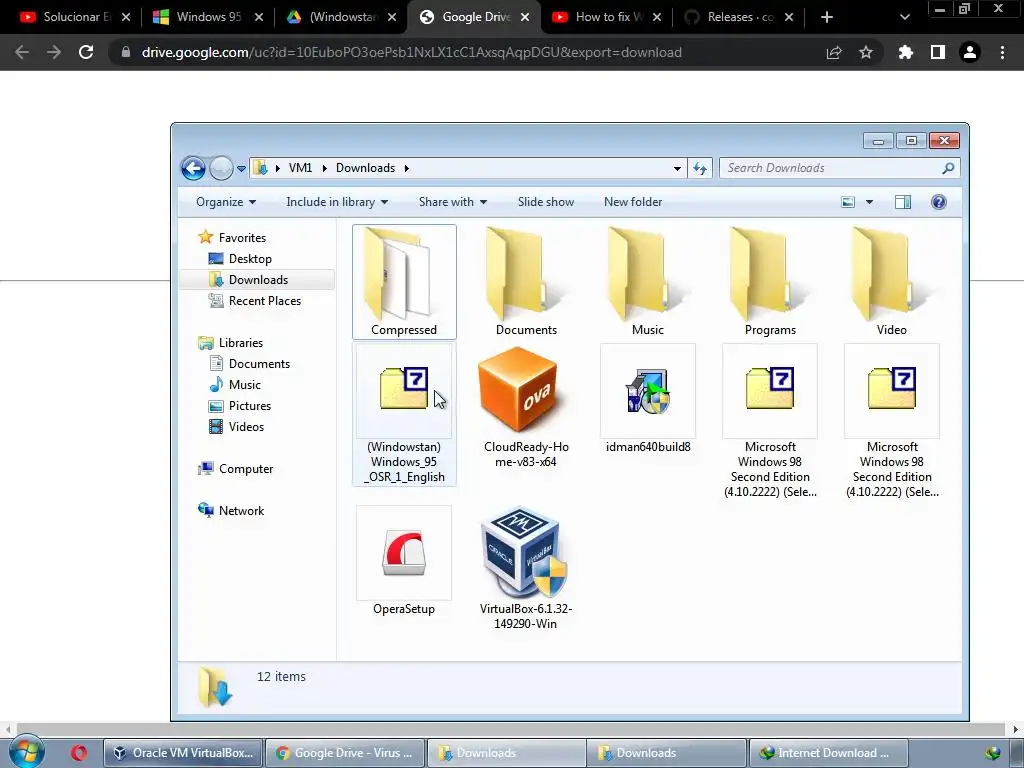The width and height of the screenshot is (1024, 768).
Task: Open Chrome three-dot menu
Action: pyautogui.click(x=1002, y=52)
